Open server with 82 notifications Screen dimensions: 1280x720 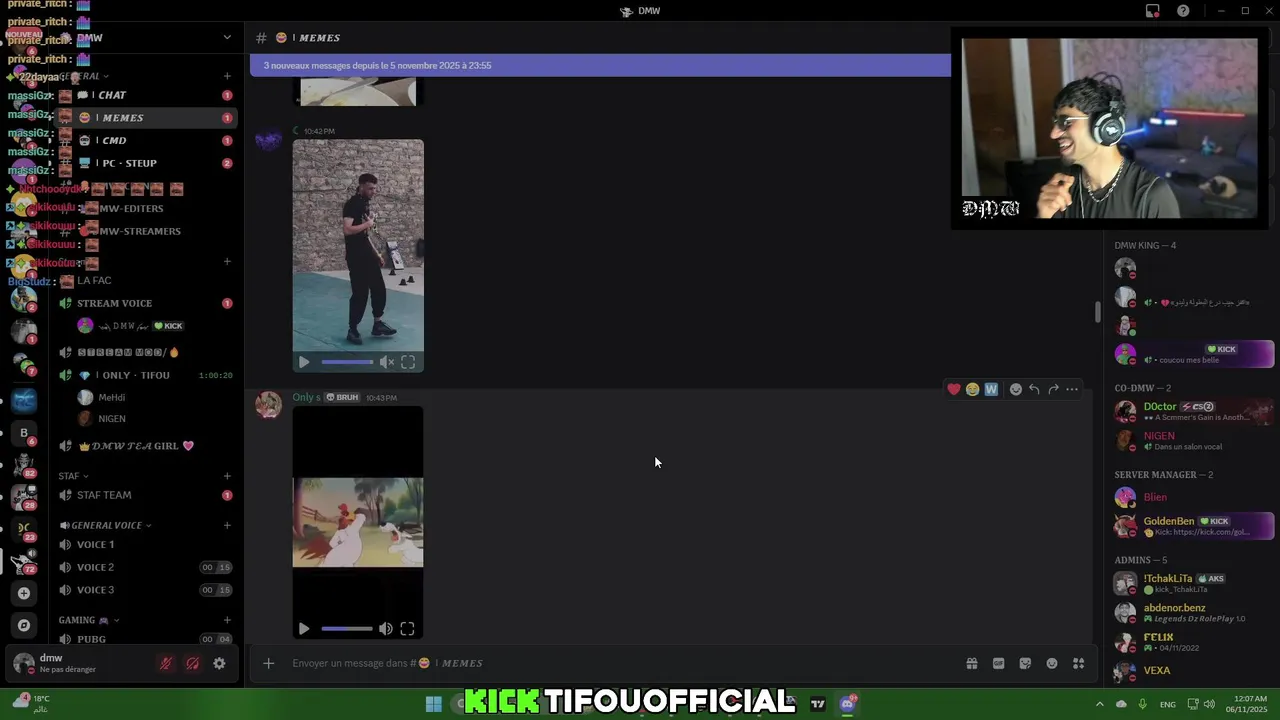[24, 465]
